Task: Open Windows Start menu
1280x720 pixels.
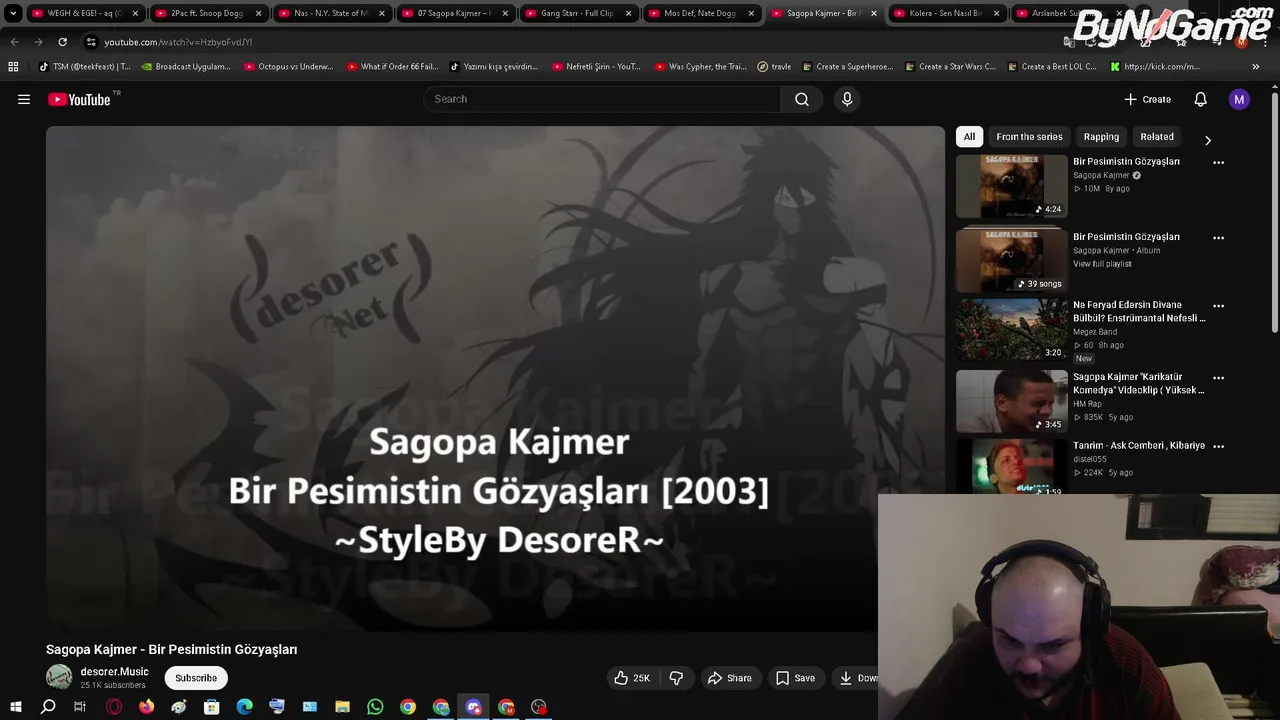Action: 15,707
